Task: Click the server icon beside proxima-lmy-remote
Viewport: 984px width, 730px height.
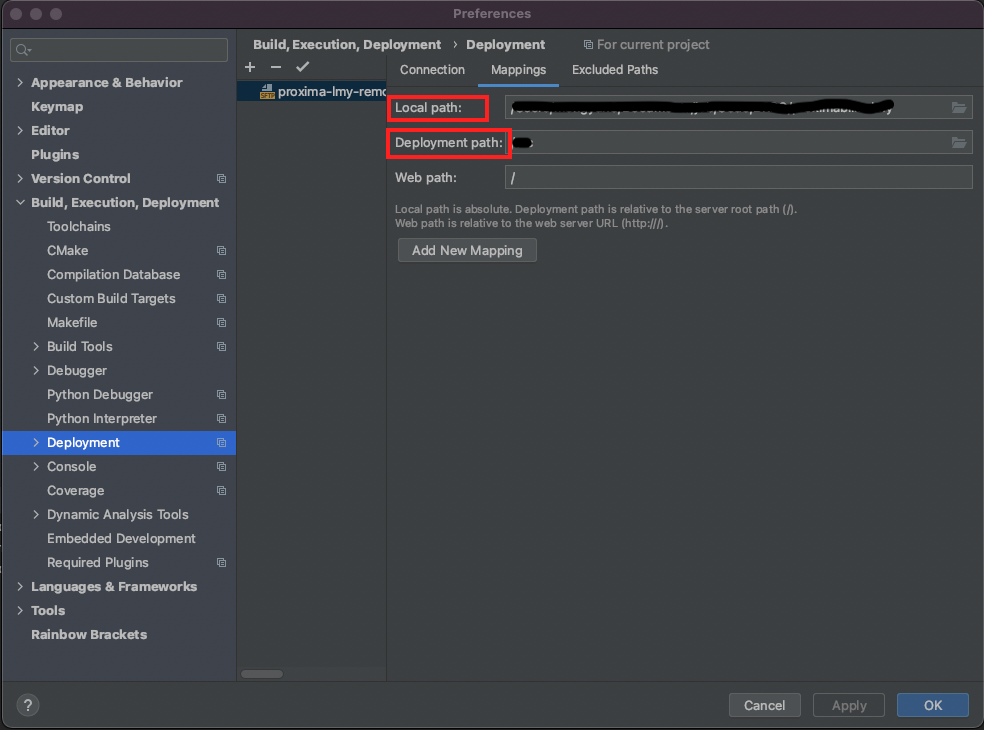Action: (x=268, y=91)
